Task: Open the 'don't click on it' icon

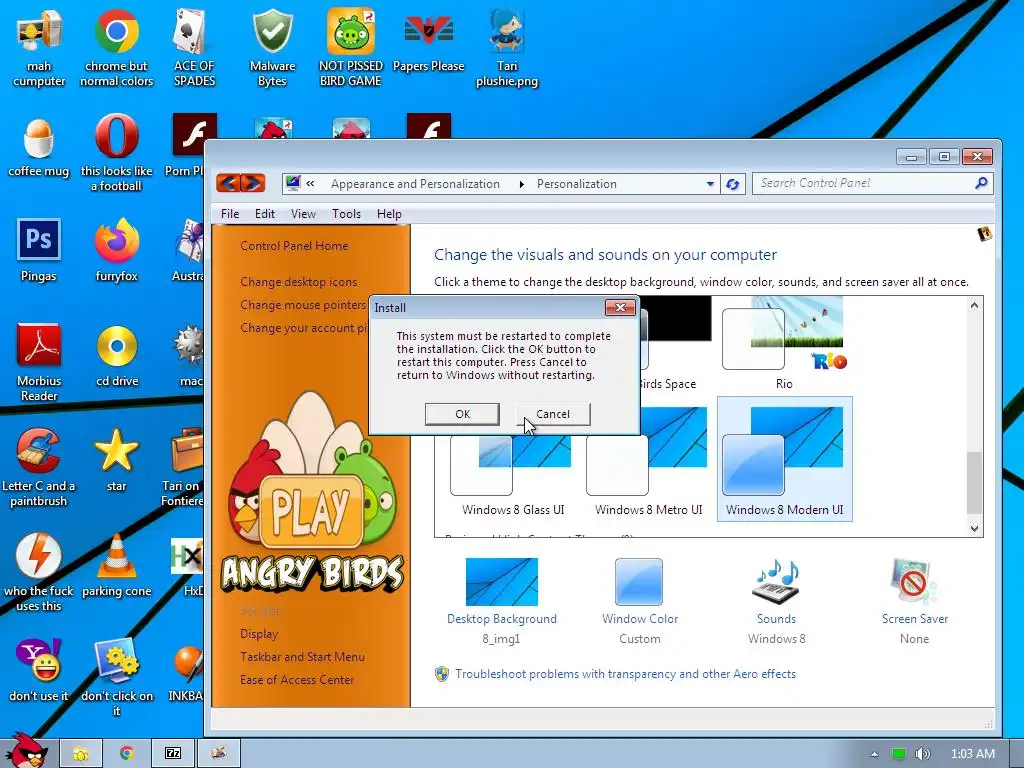Action: (116, 677)
